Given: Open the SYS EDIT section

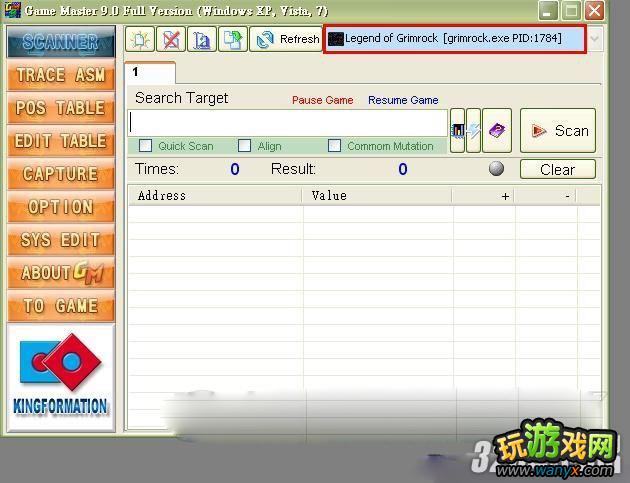Looking at the screenshot, I should 61,240.
